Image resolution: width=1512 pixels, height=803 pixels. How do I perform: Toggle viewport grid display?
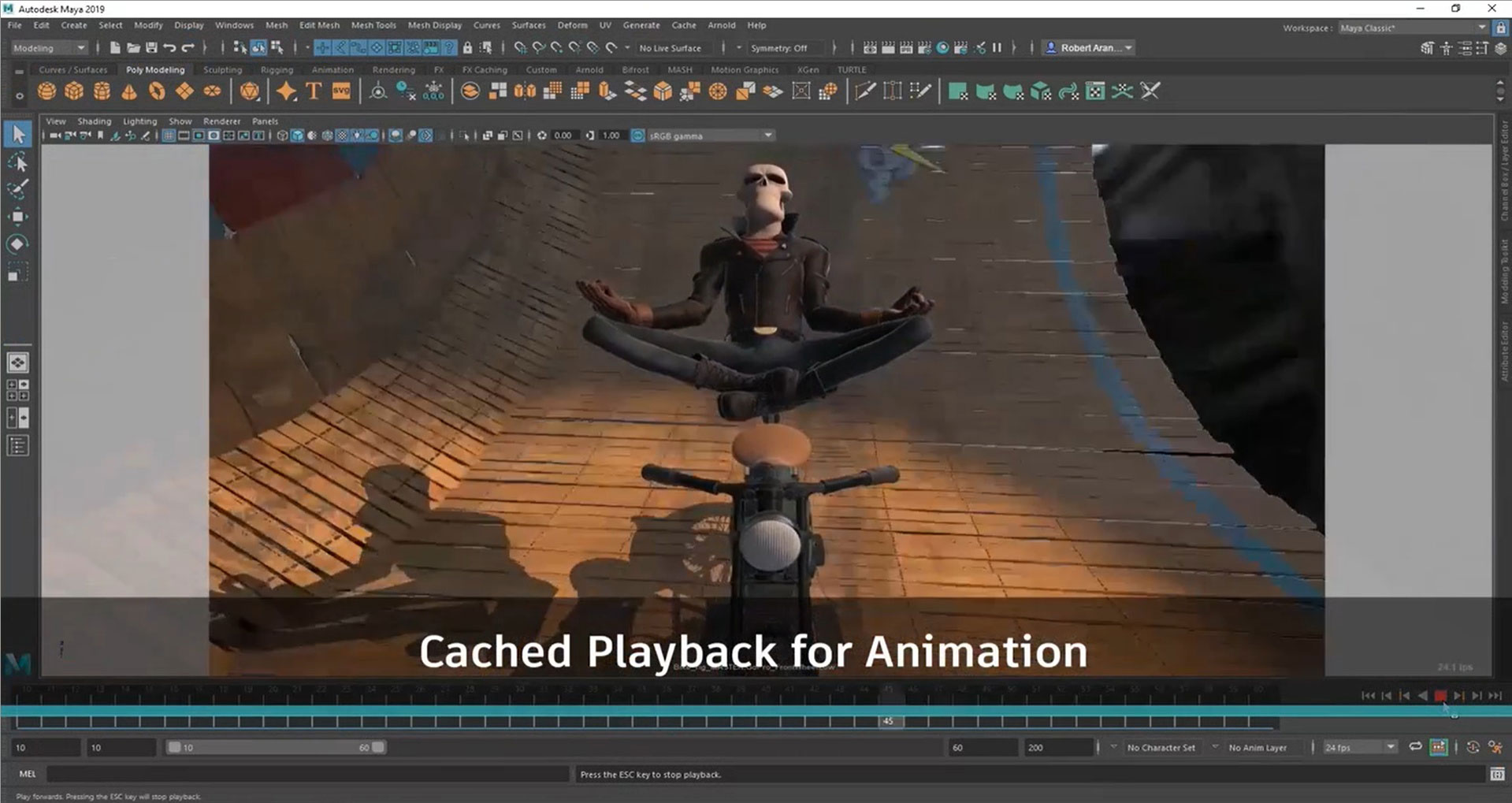pyautogui.click(x=169, y=136)
